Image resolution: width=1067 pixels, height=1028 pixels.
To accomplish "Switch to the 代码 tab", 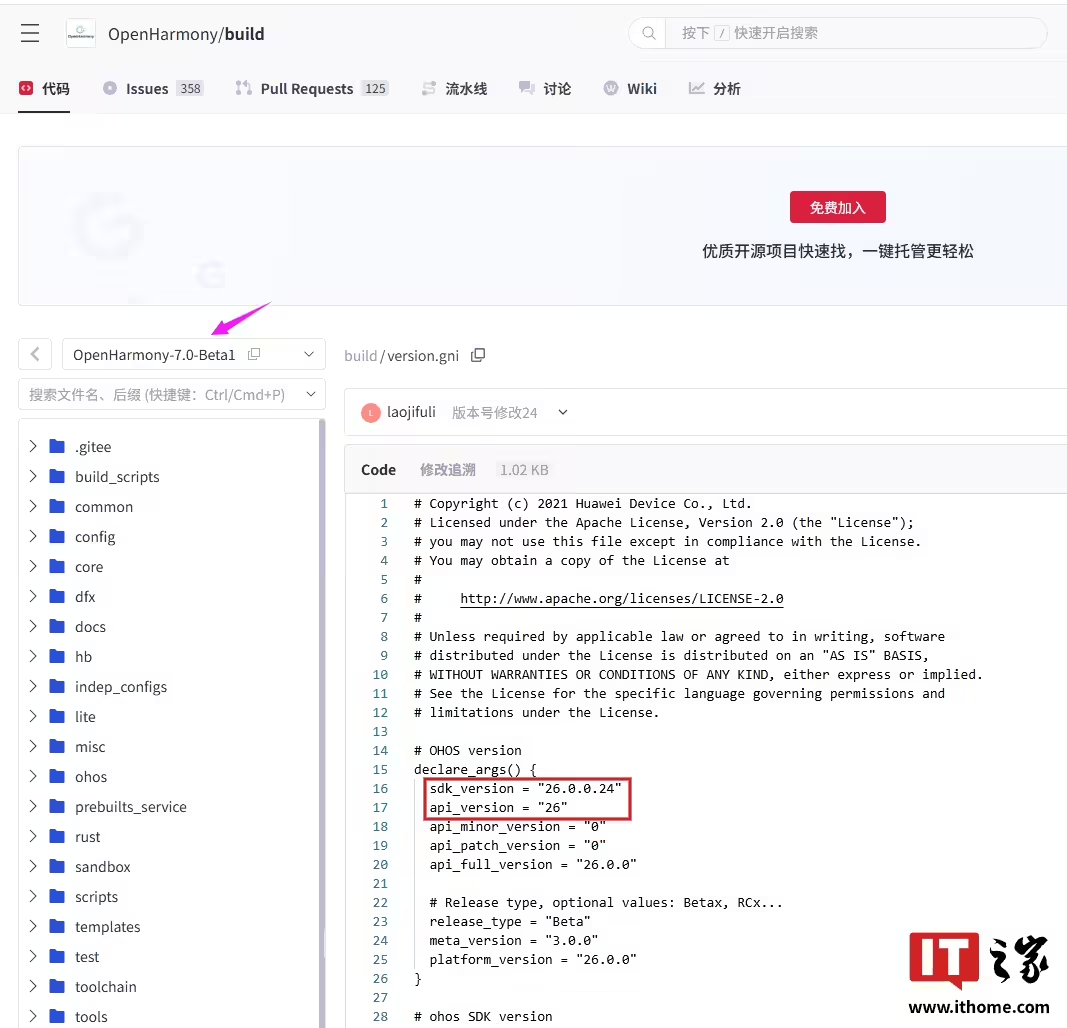I will tap(44, 88).
